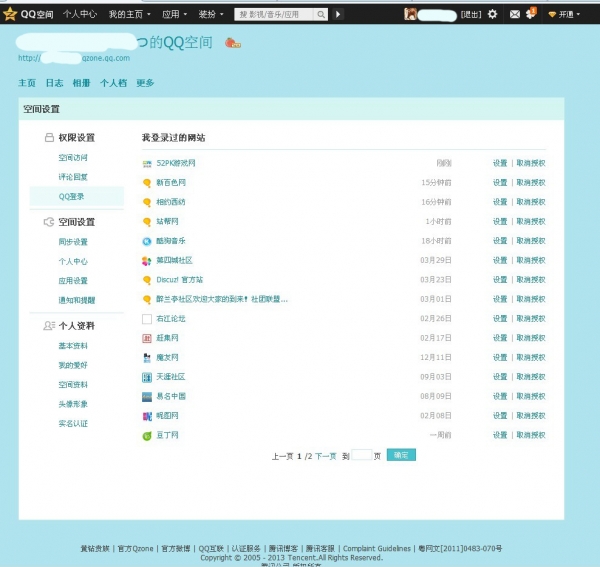Switch to the 日志 tab
The width and height of the screenshot is (600, 567).
click(54, 83)
